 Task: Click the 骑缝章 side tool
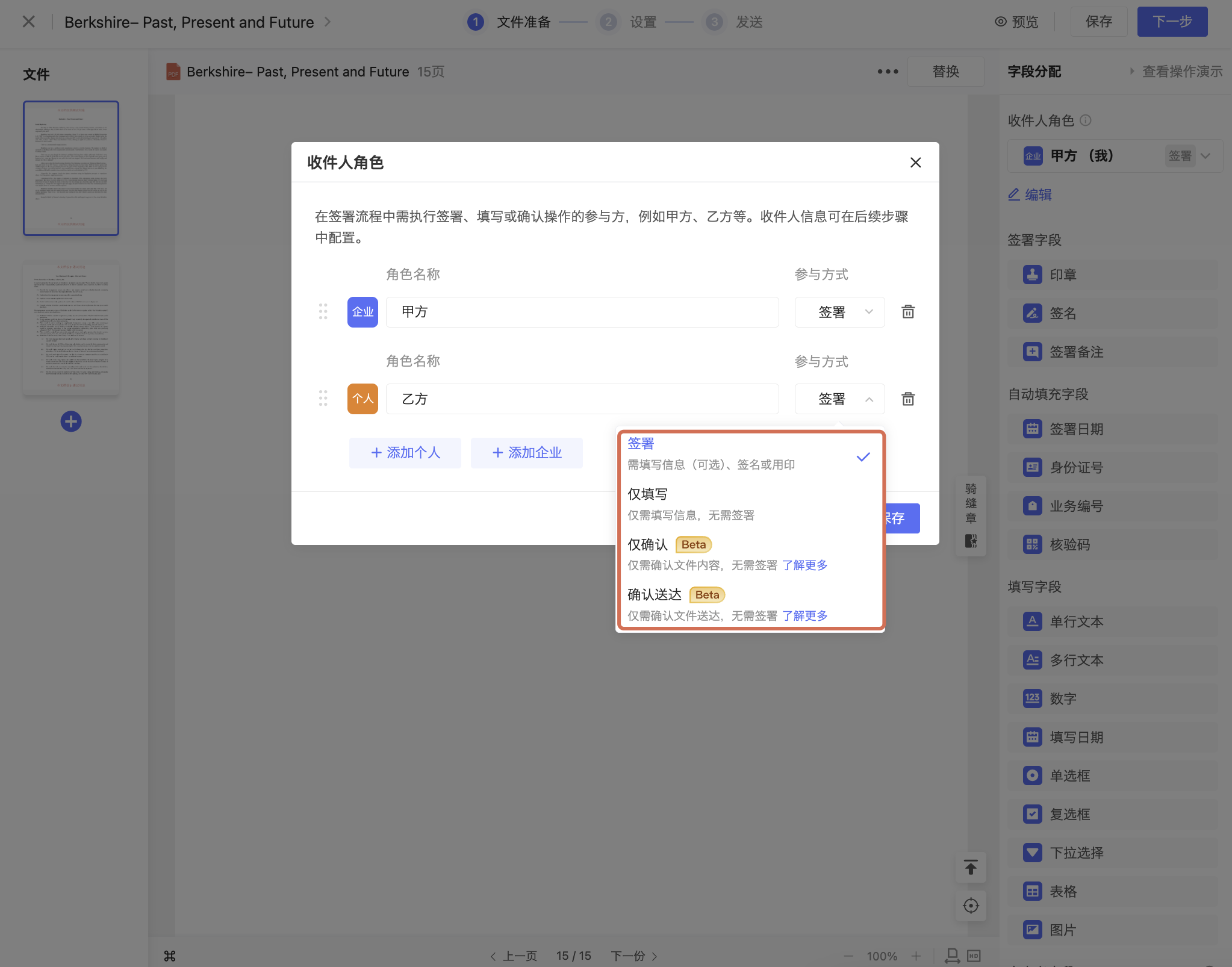tap(971, 515)
